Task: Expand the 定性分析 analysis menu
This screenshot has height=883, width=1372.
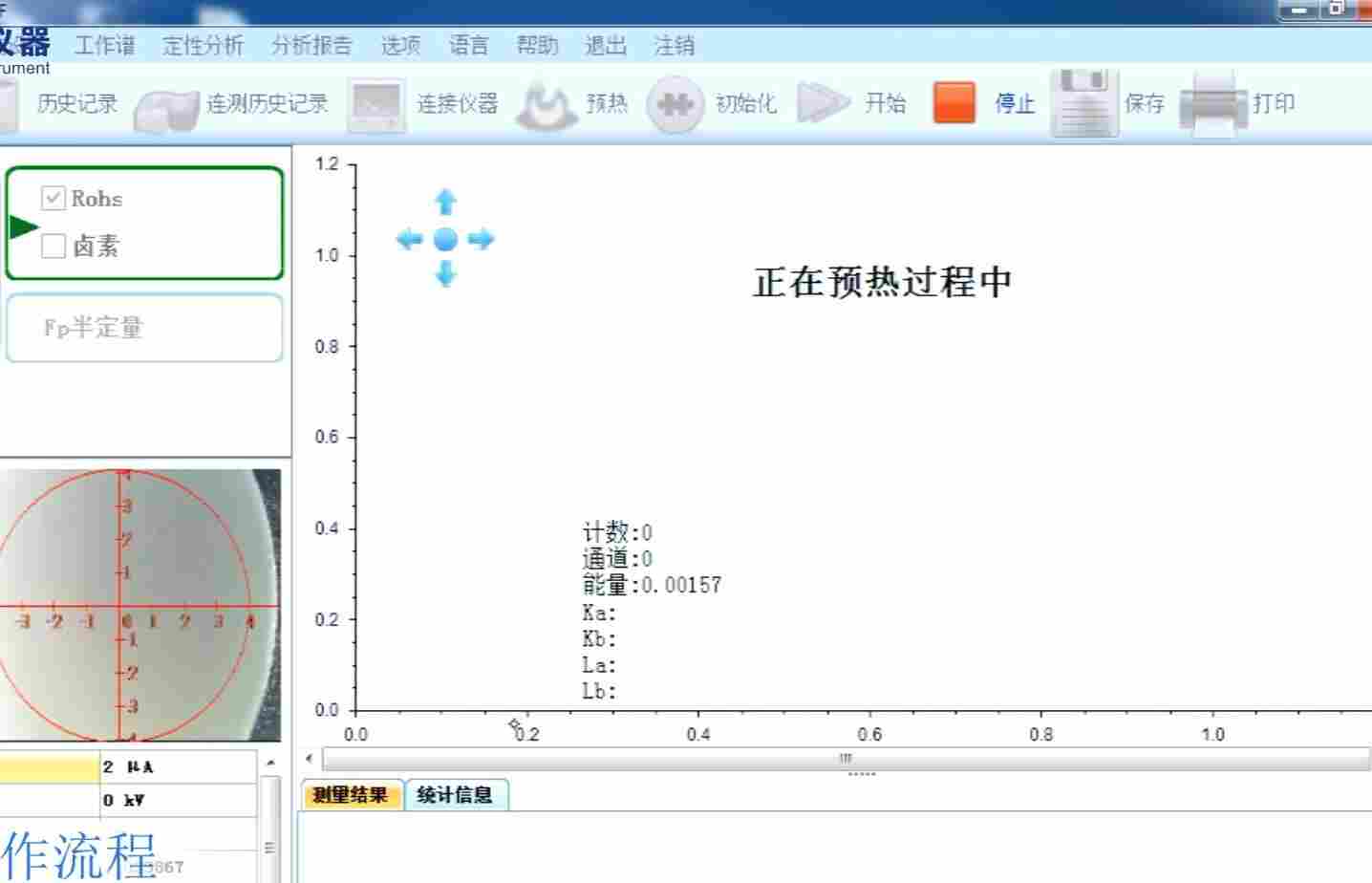Action: (x=202, y=45)
